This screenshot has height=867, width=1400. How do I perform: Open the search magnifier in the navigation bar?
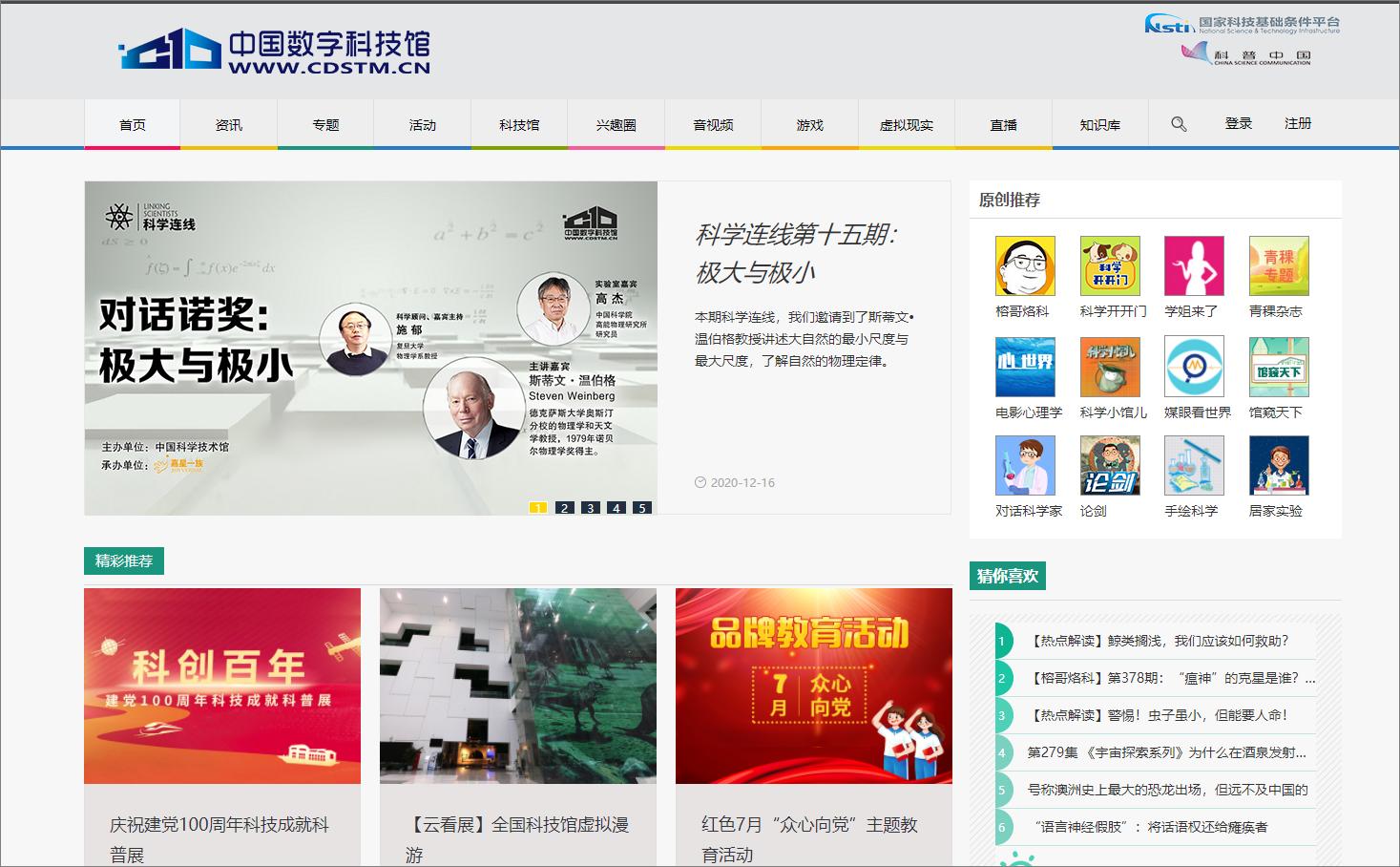point(1178,123)
